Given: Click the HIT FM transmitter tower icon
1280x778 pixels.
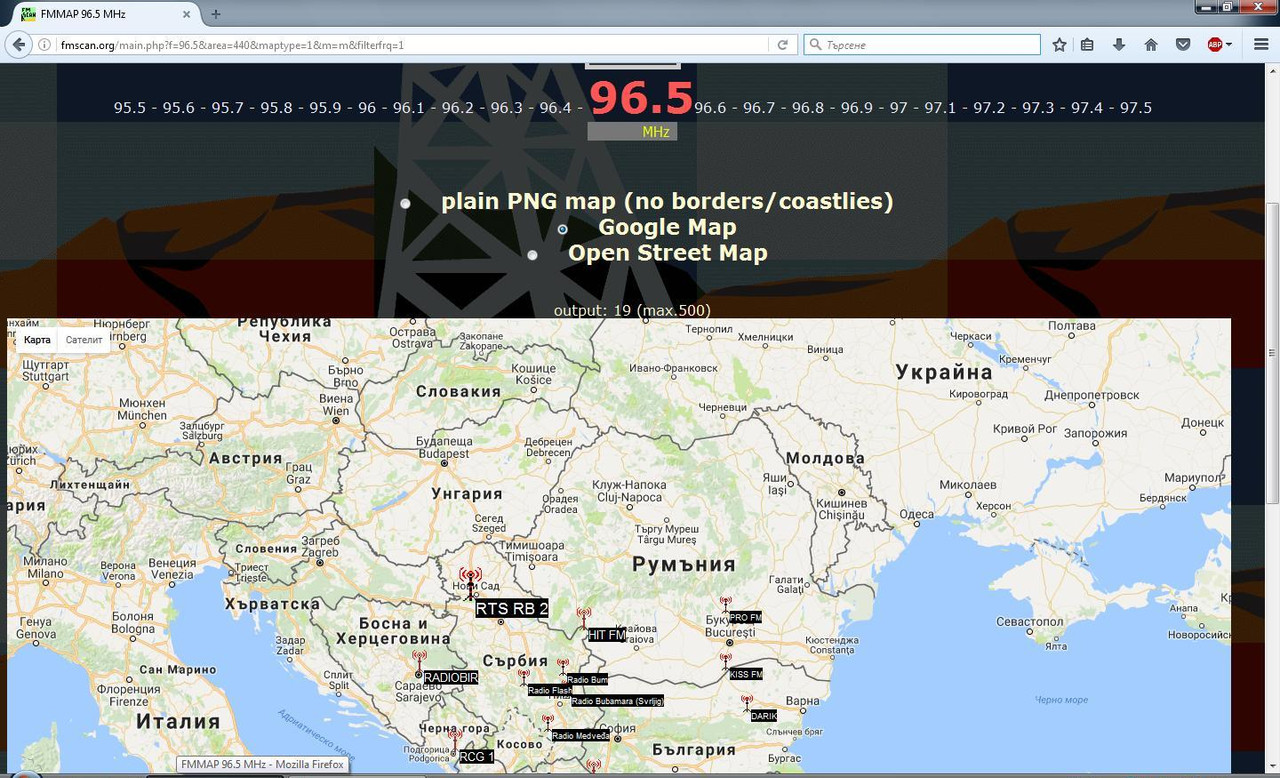Looking at the screenshot, I should tap(585, 618).
